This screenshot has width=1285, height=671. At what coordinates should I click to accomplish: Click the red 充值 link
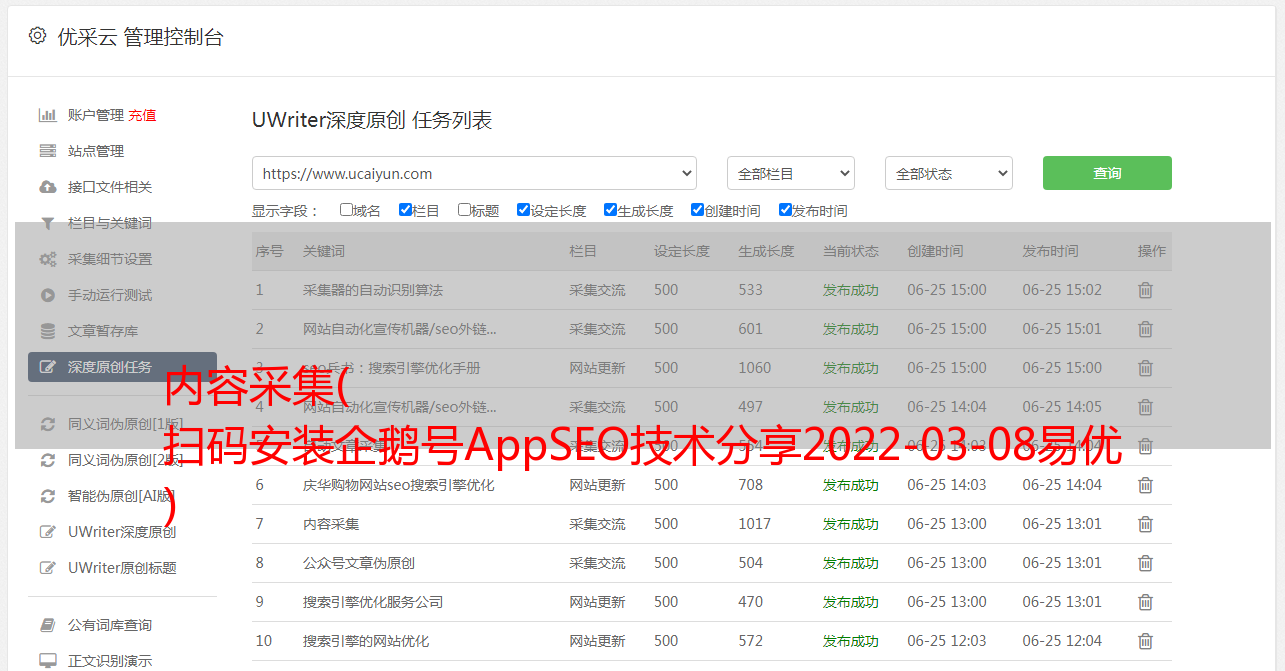click(x=142, y=115)
